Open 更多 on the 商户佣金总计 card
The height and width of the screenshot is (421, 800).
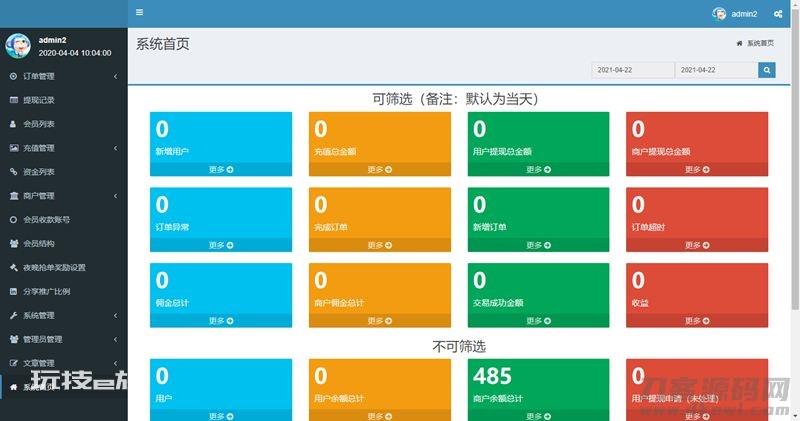click(x=380, y=320)
